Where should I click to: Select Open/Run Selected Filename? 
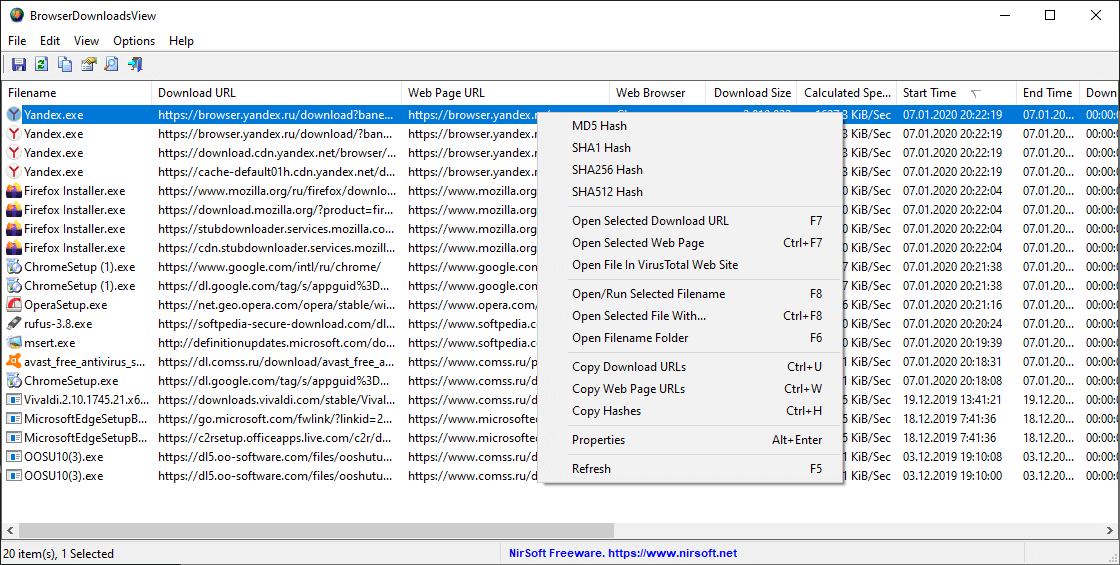click(x=691, y=294)
